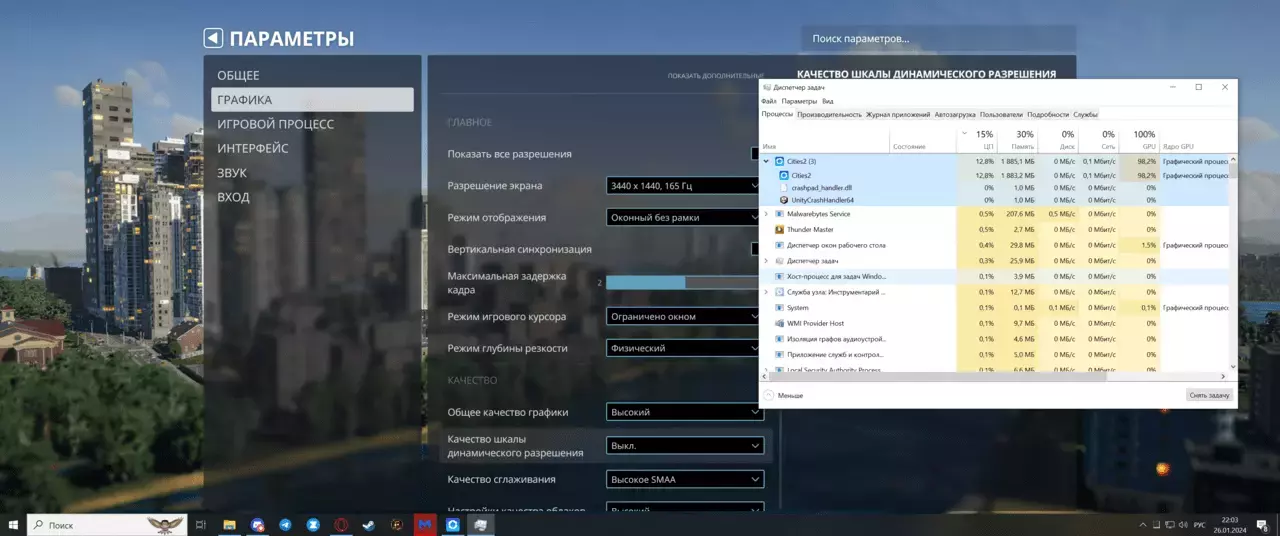The height and width of the screenshot is (536, 1280).
Task: Open Steam from the taskbar
Action: (369, 525)
